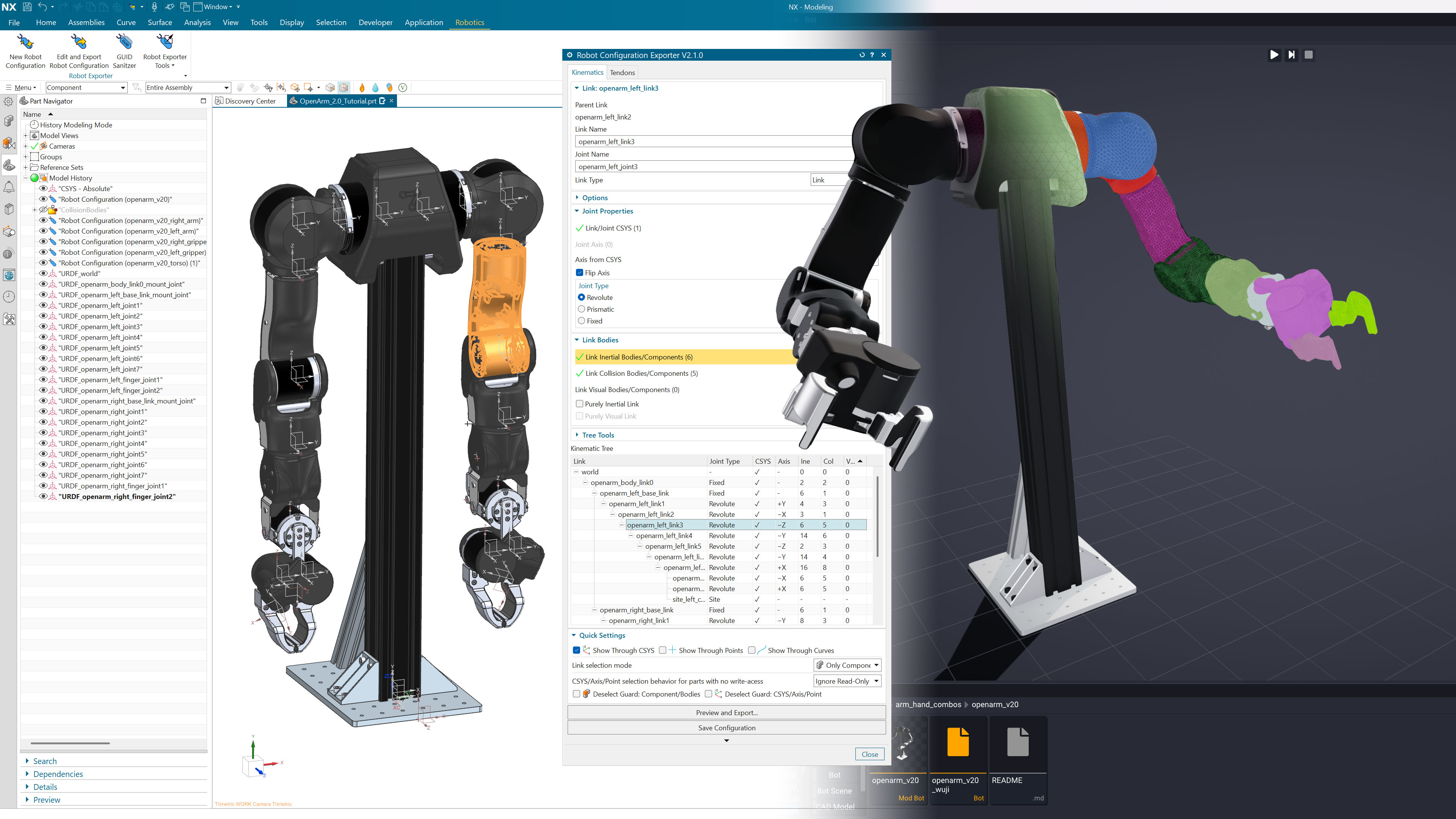Image resolution: width=1456 pixels, height=819 pixels.
Task: Click the Undo arrow icon
Action: click(x=42, y=7)
